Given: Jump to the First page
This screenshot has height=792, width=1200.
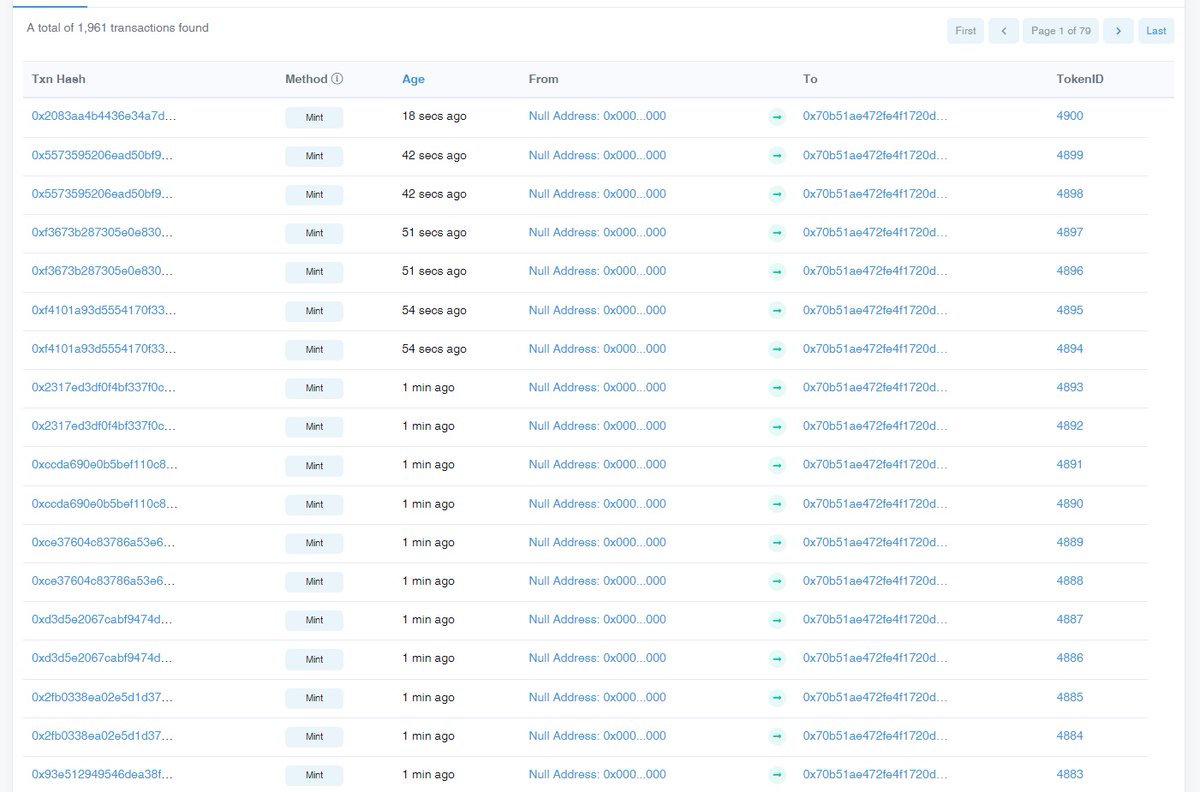Looking at the screenshot, I should pyautogui.click(x=965, y=31).
